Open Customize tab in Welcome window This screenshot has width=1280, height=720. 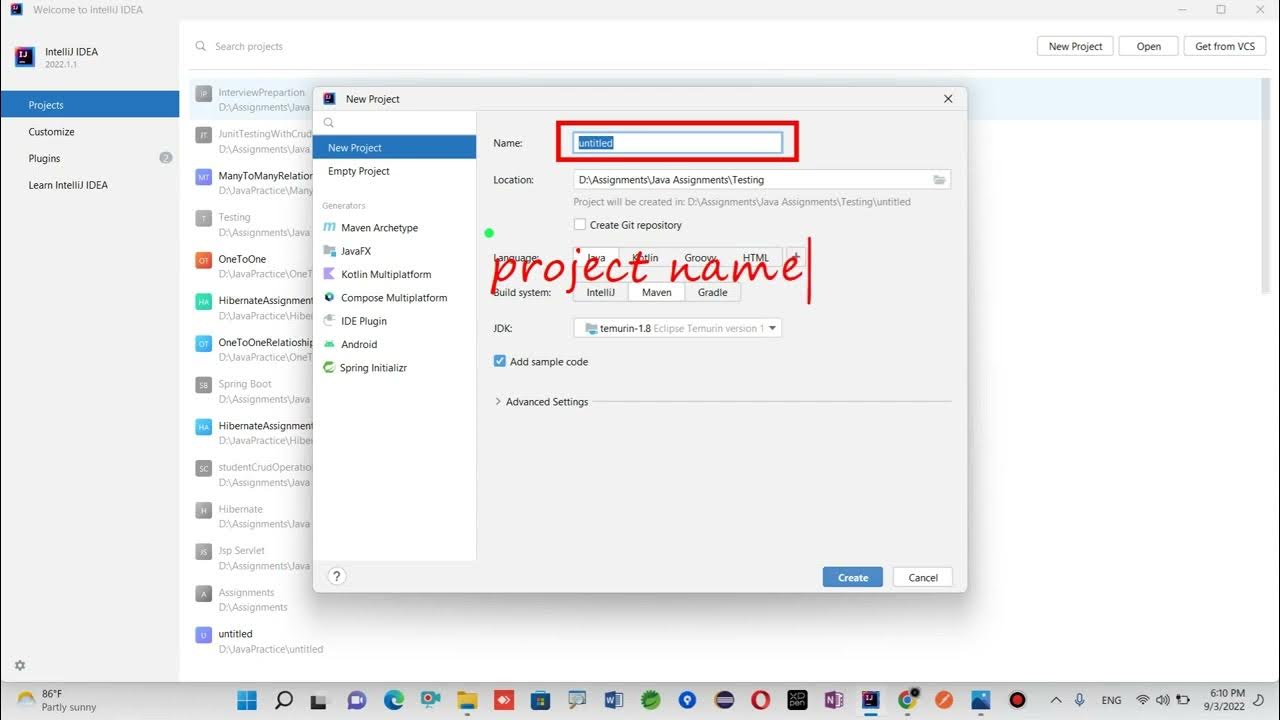(x=90, y=132)
